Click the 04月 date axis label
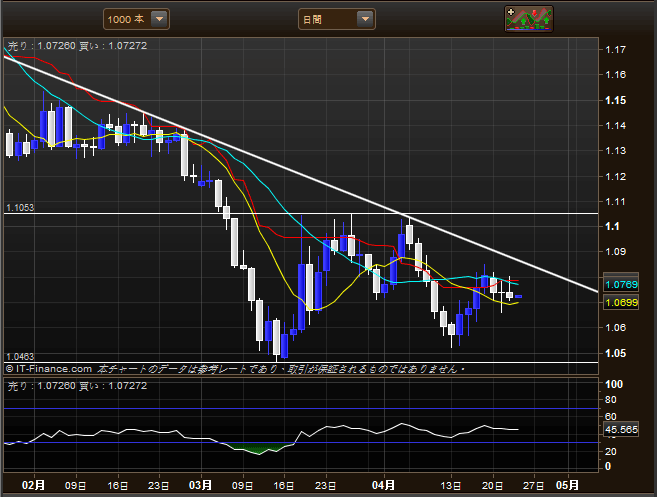This screenshot has height=497, width=657. click(x=383, y=485)
